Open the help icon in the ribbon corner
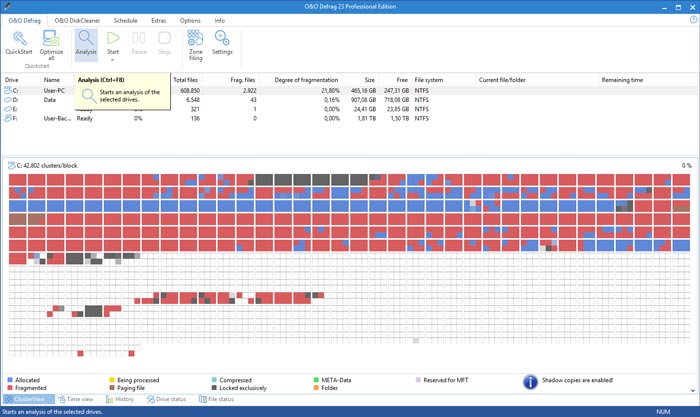This screenshot has height=417, width=700. 694,20
